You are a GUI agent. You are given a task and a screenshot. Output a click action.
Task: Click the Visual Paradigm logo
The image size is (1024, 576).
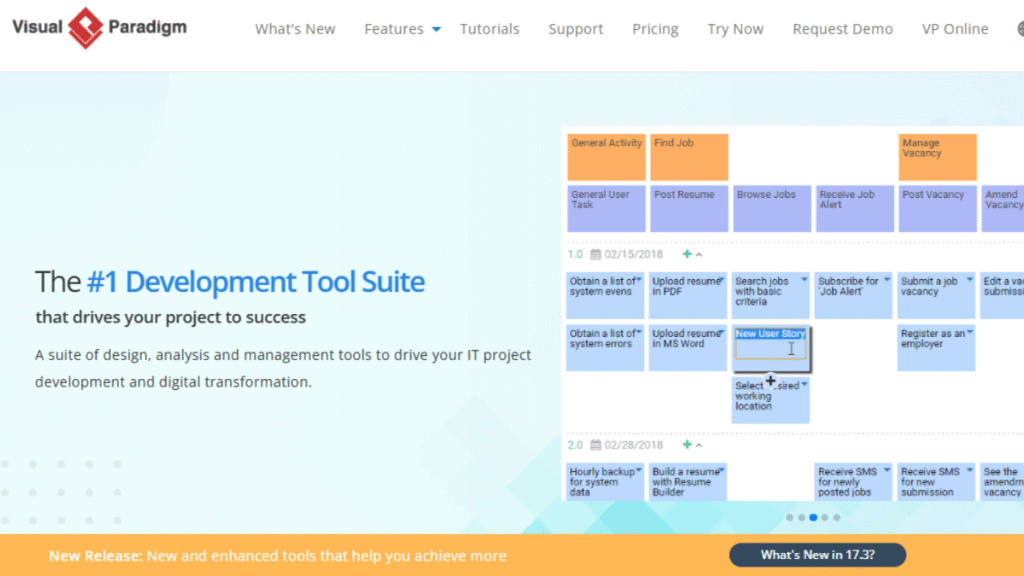pos(98,29)
